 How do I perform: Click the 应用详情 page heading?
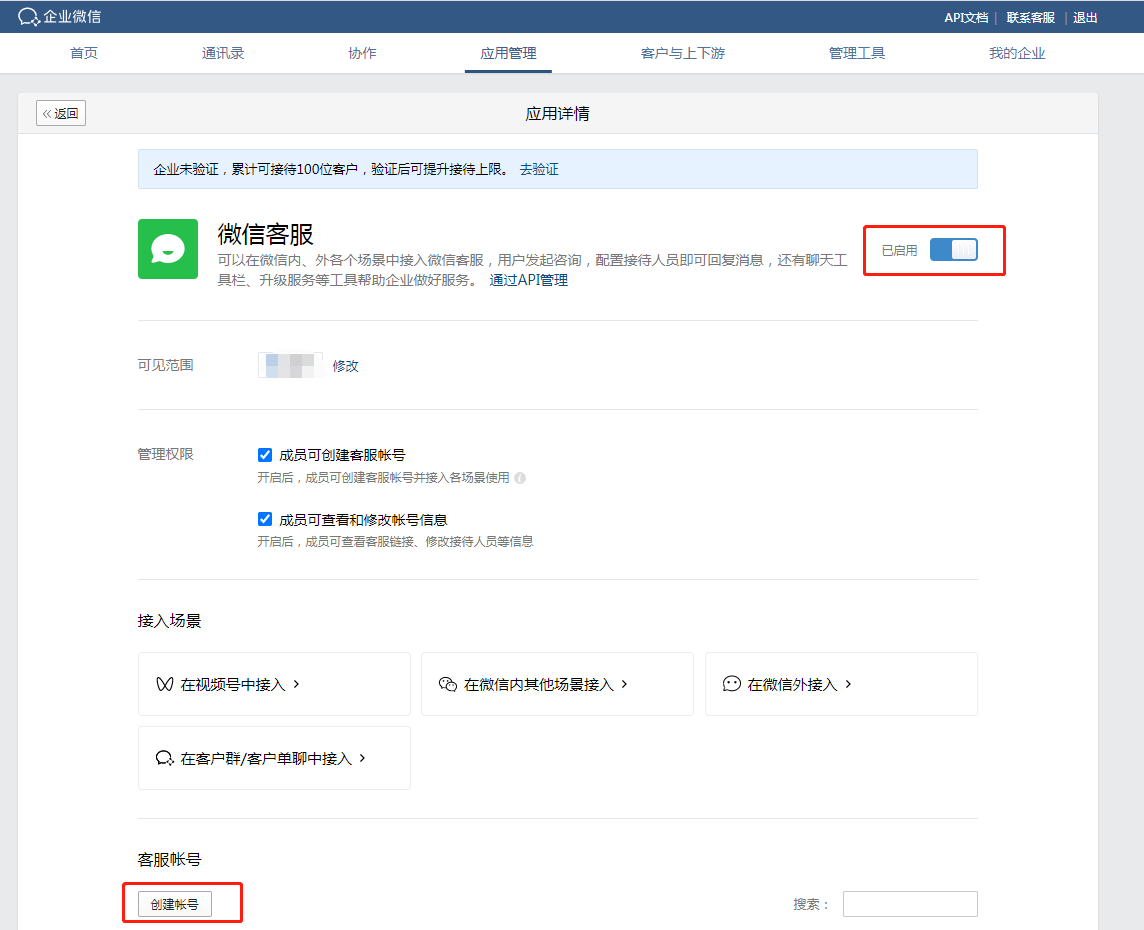click(557, 114)
